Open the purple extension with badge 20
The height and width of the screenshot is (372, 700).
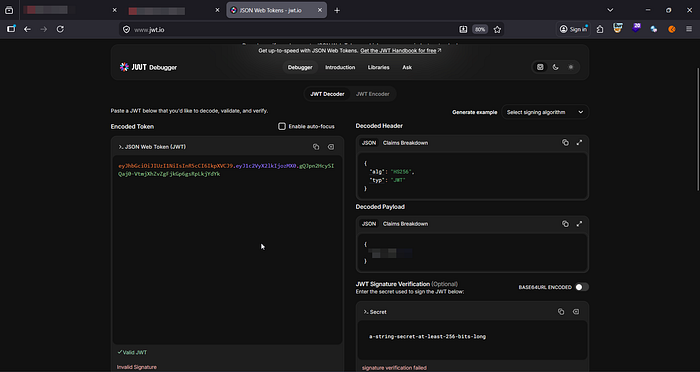coord(636,29)
